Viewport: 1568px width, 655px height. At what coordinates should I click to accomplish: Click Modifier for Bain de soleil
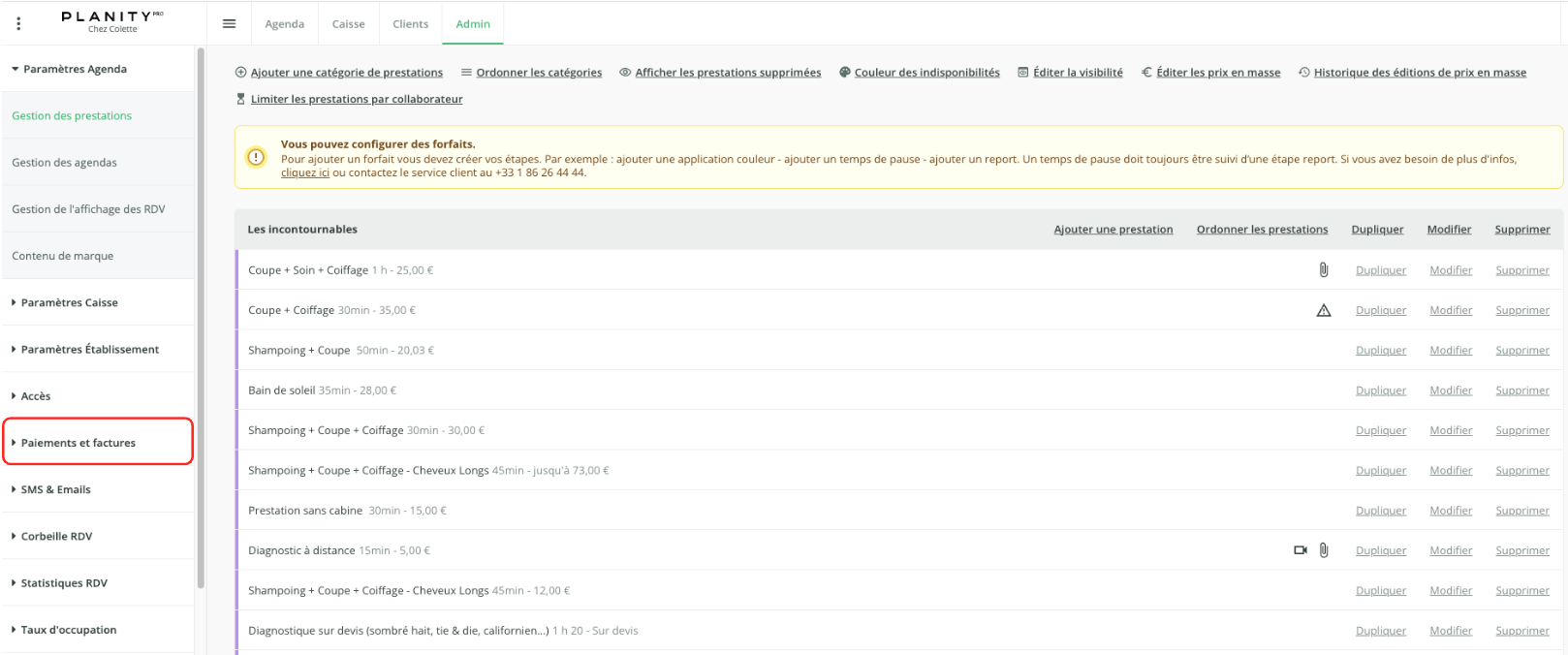point(1451,390)
